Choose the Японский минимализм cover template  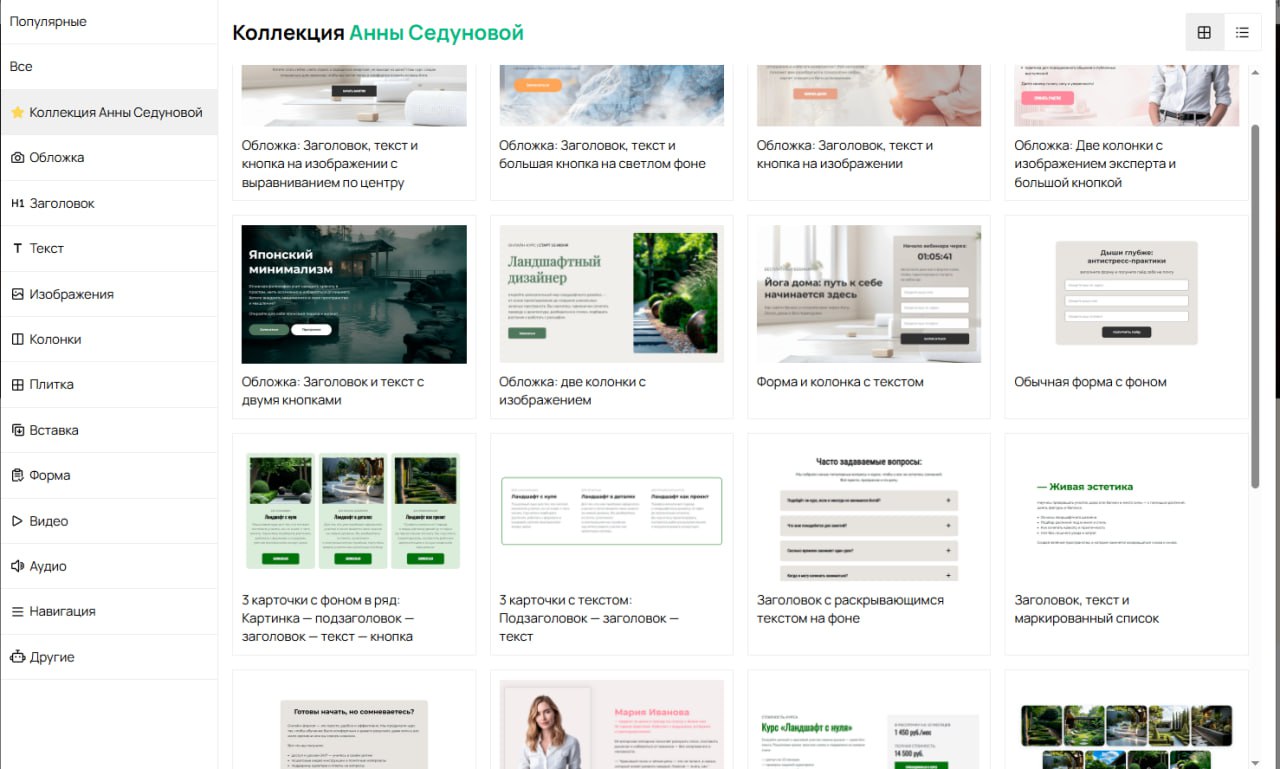pos(354,294)
